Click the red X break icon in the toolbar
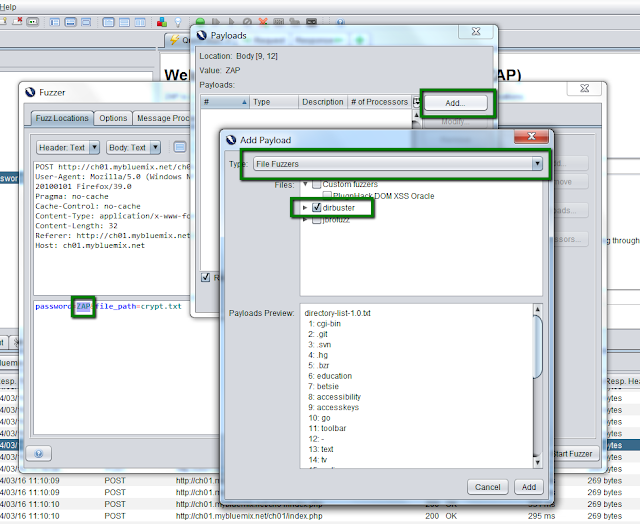 pos(263,22)
